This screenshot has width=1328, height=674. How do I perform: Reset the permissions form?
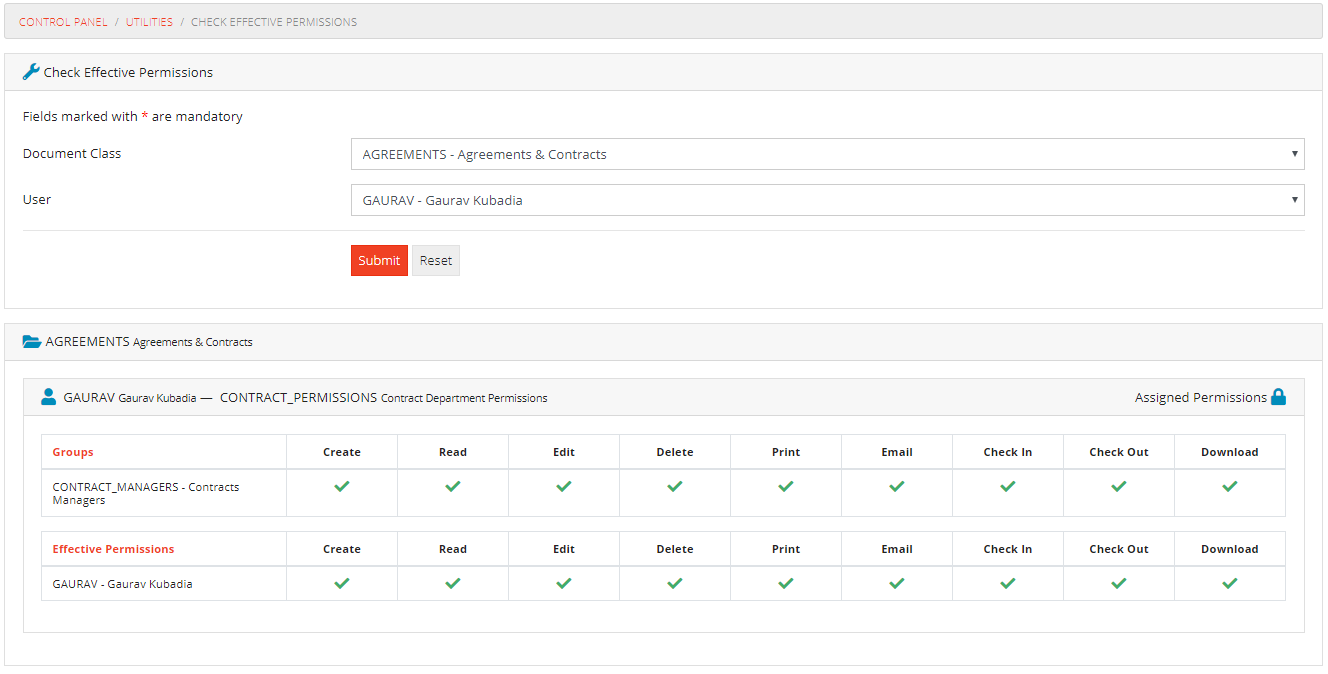[436, 260]
